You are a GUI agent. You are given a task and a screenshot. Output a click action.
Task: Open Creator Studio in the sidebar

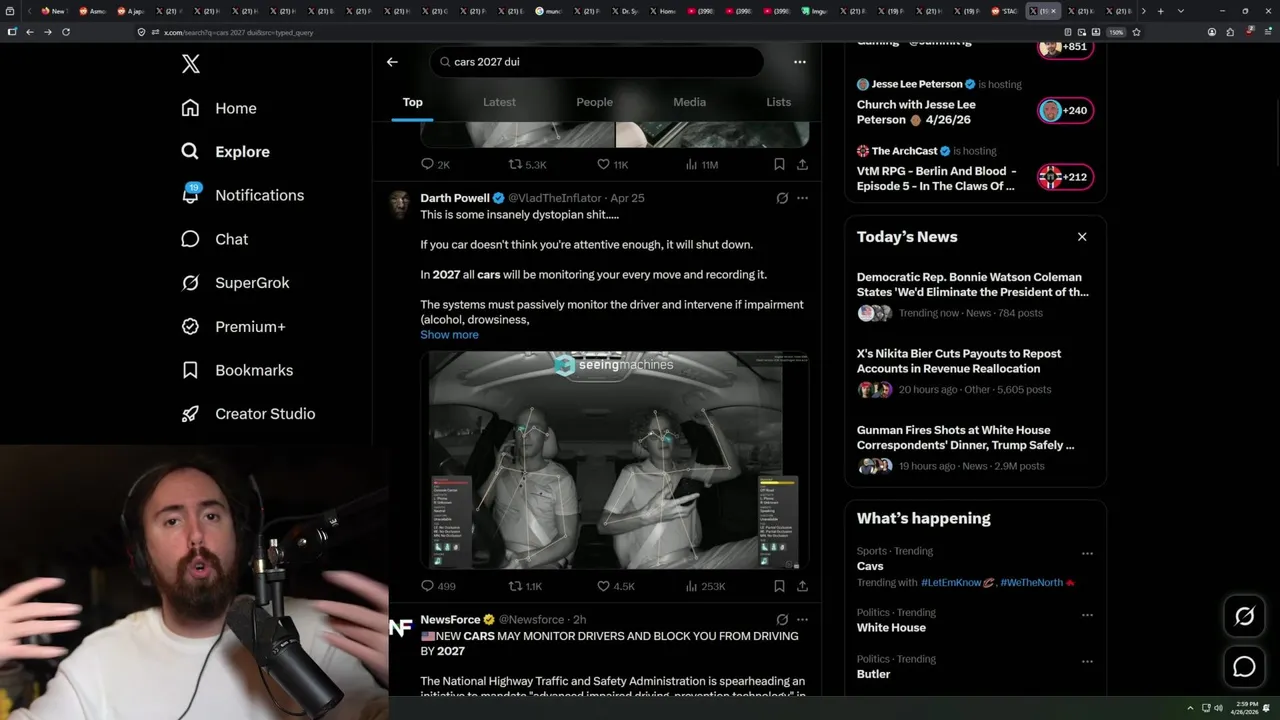tap(248, 414)
